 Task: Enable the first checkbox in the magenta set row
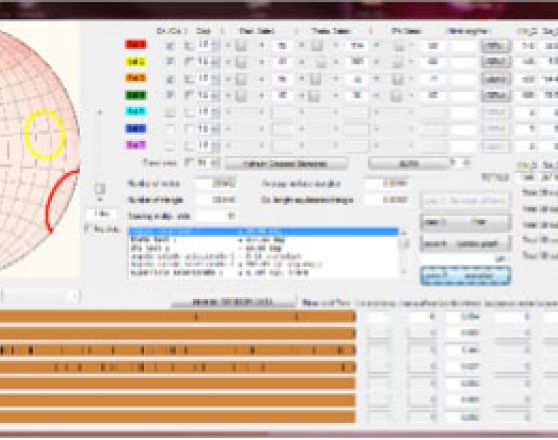pos(170,146)
